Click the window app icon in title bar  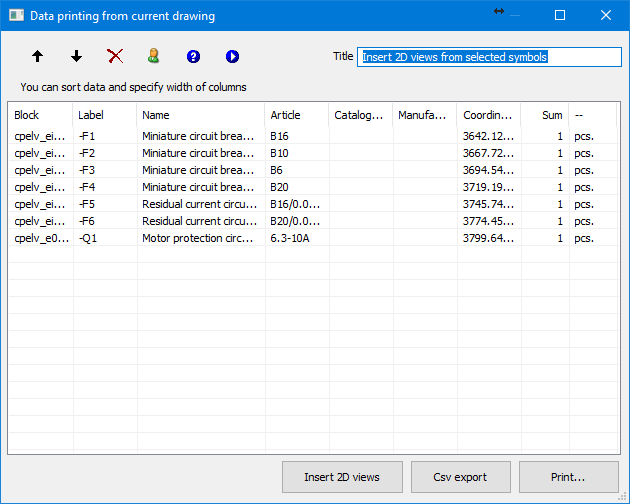(x=16, y=16)
